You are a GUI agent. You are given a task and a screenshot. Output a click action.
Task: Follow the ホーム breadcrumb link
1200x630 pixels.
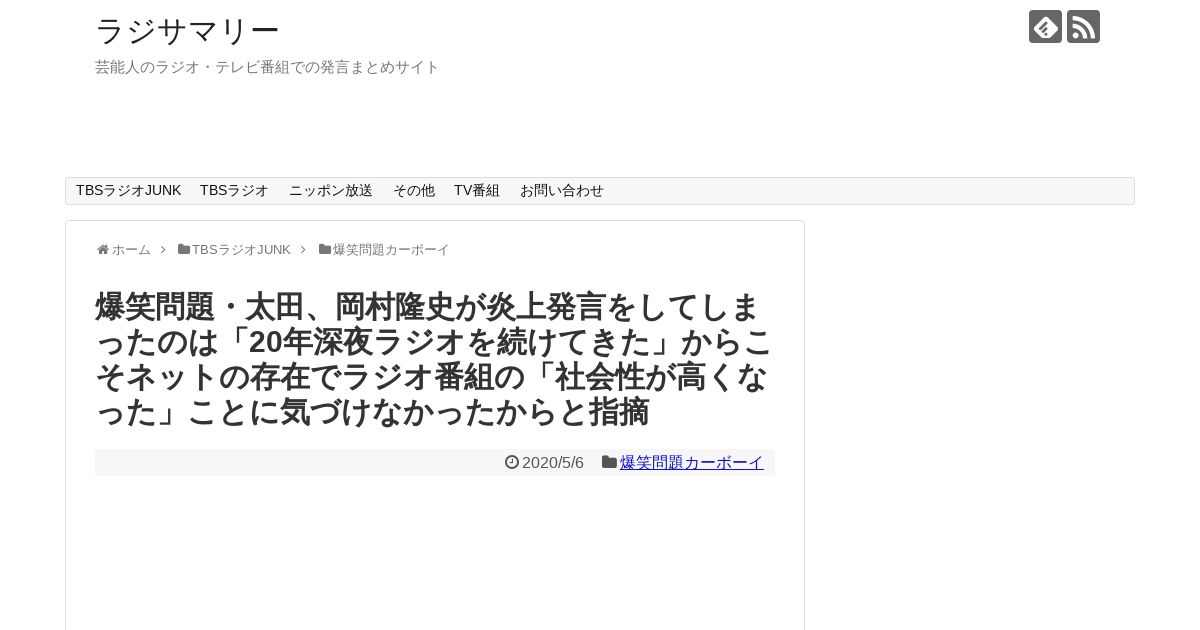pyautogui.click(x=131, y=250)
